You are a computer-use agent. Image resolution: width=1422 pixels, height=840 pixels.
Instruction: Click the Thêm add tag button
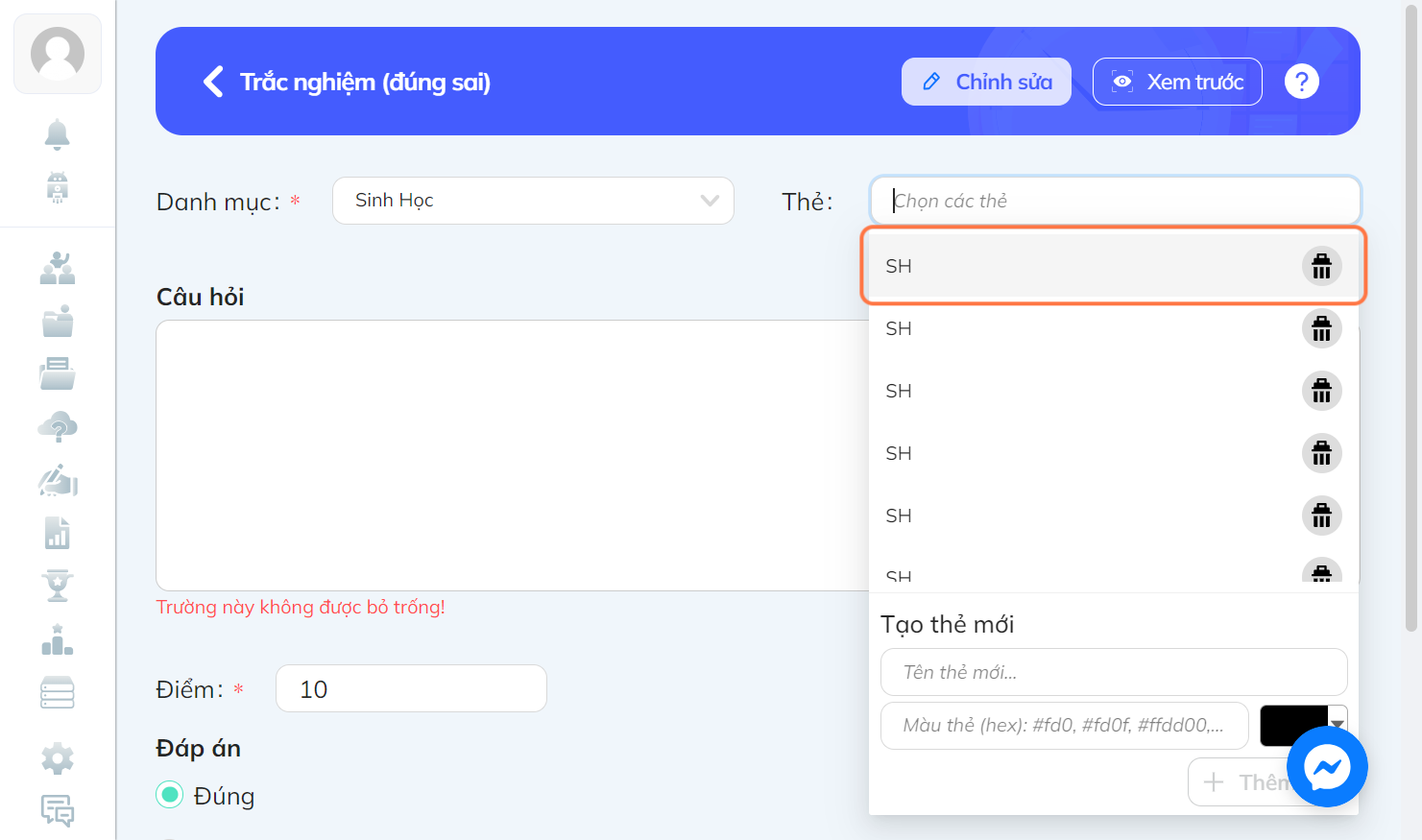(1239, 782)
